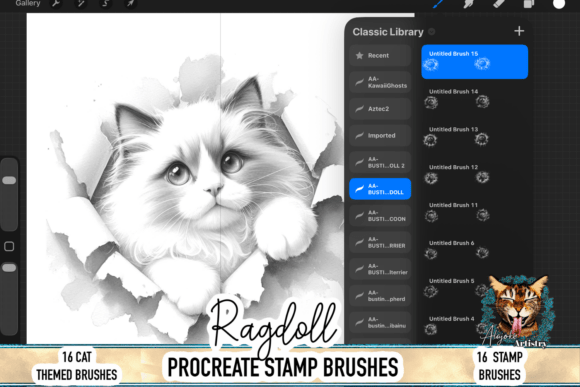Open the Layers panel icon

point(529,4)
